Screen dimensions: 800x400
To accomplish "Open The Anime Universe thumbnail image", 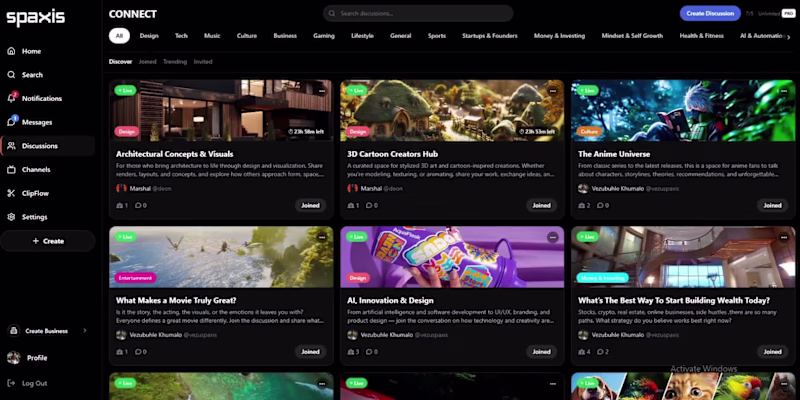I will click(683, 110).
